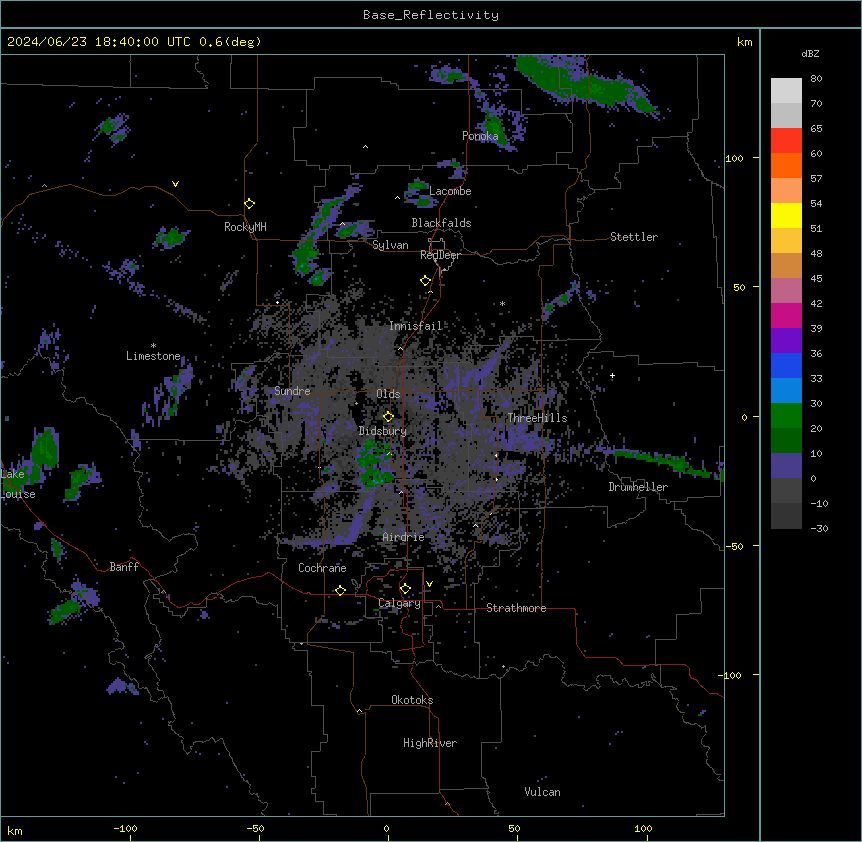
Task: Click the Lacombe city label
Action: click(x=450, y=191)
